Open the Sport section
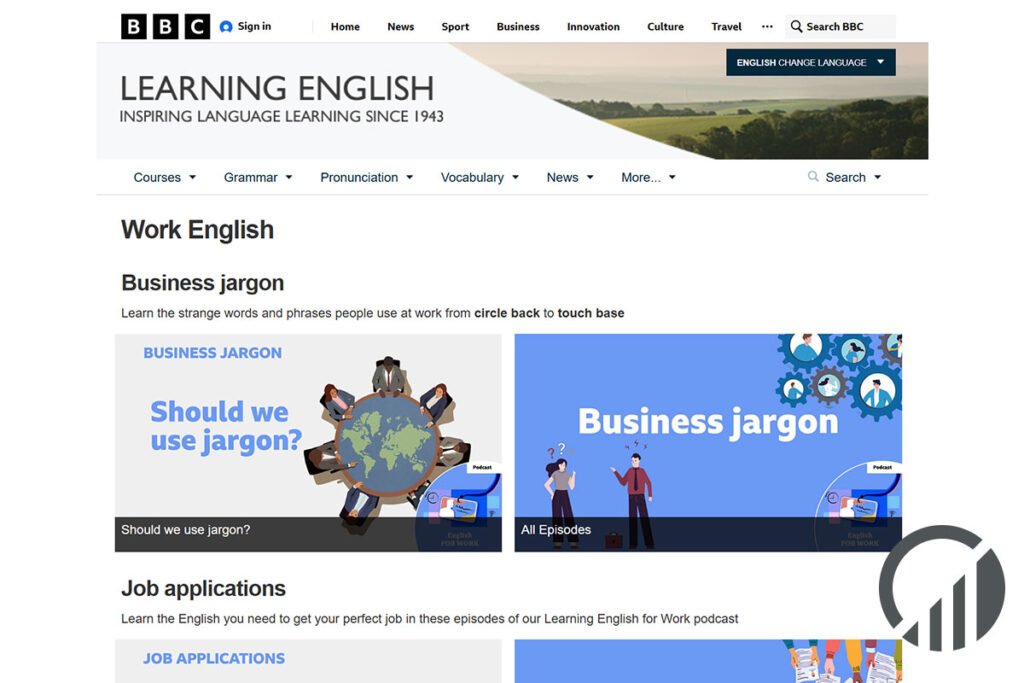The height and width of the screenshot is (683, 1024). point(455,27)
